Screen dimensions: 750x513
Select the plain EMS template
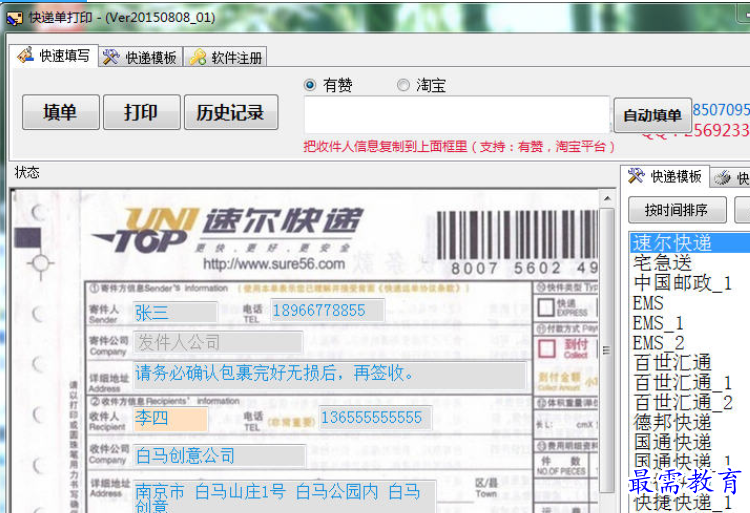pos(690,303)
